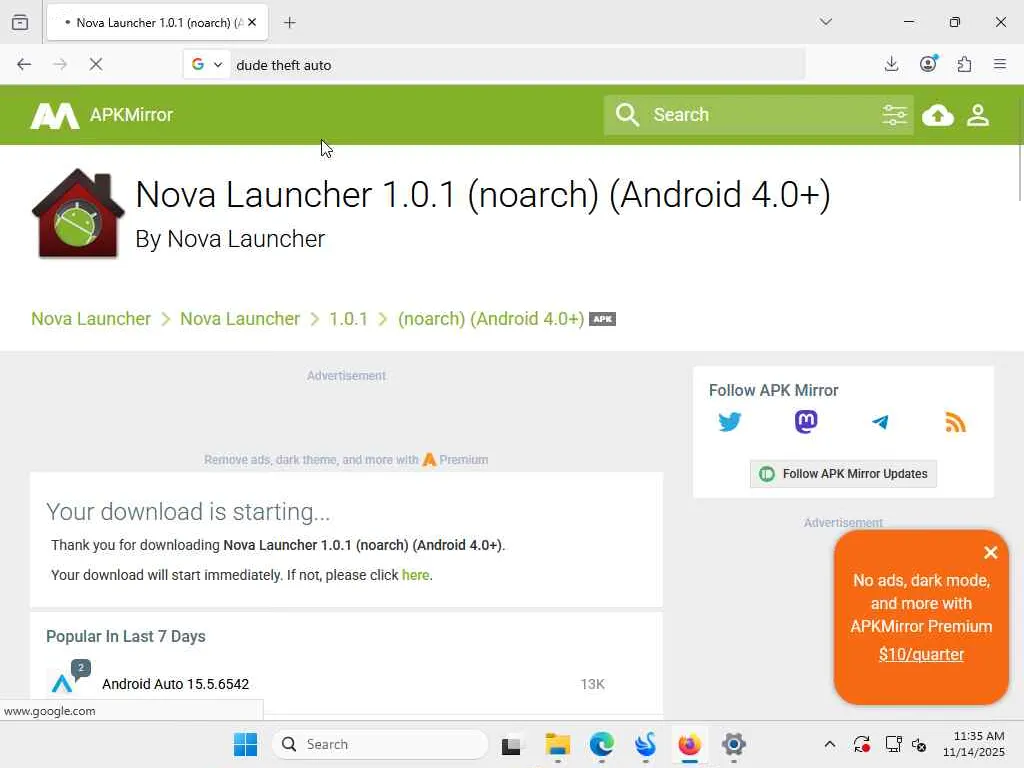Go back to the previous page
Viewport: 1024px width, 768px height.
click(24, 64)
